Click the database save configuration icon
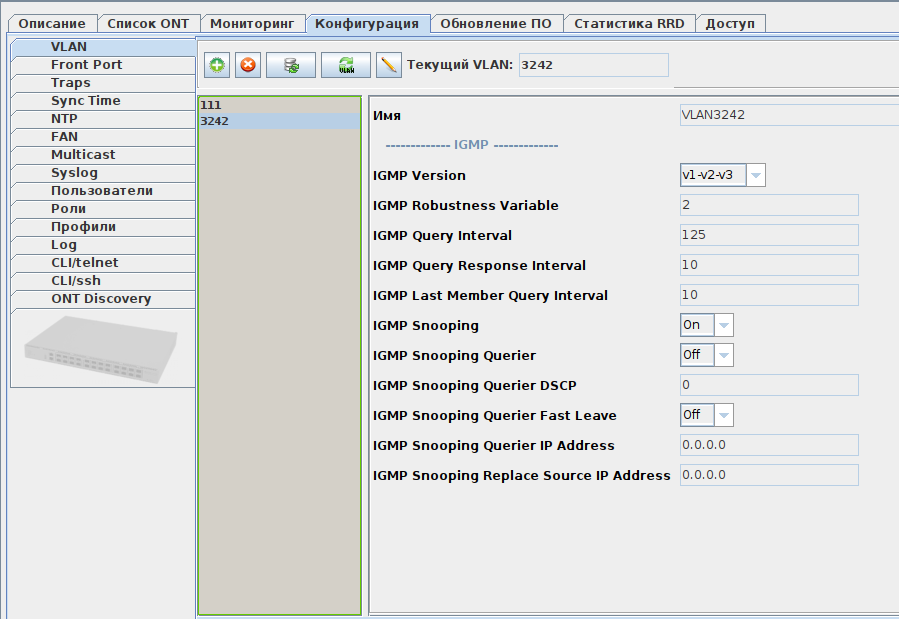Image resolution: width=899 pixels, height=619 pixels. point(291,65)
